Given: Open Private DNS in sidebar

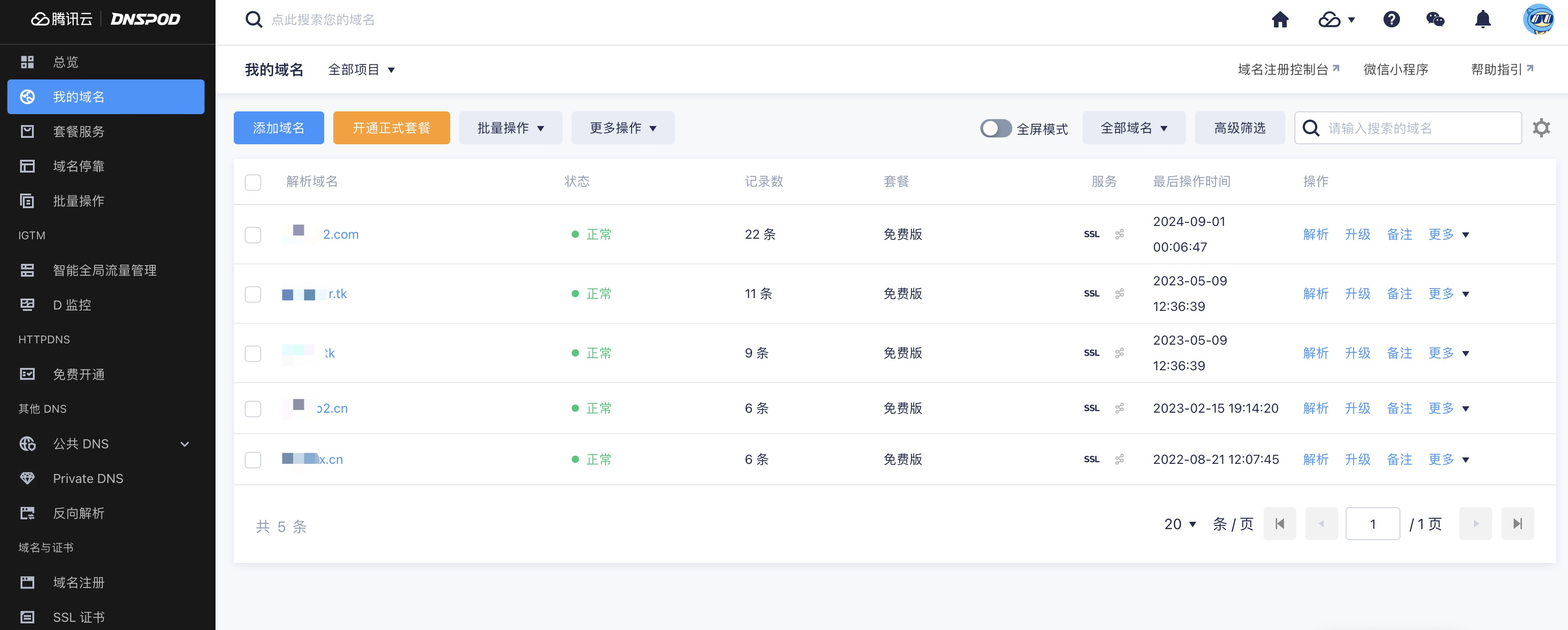Looking at the screenshot, I should coord(106,478).
